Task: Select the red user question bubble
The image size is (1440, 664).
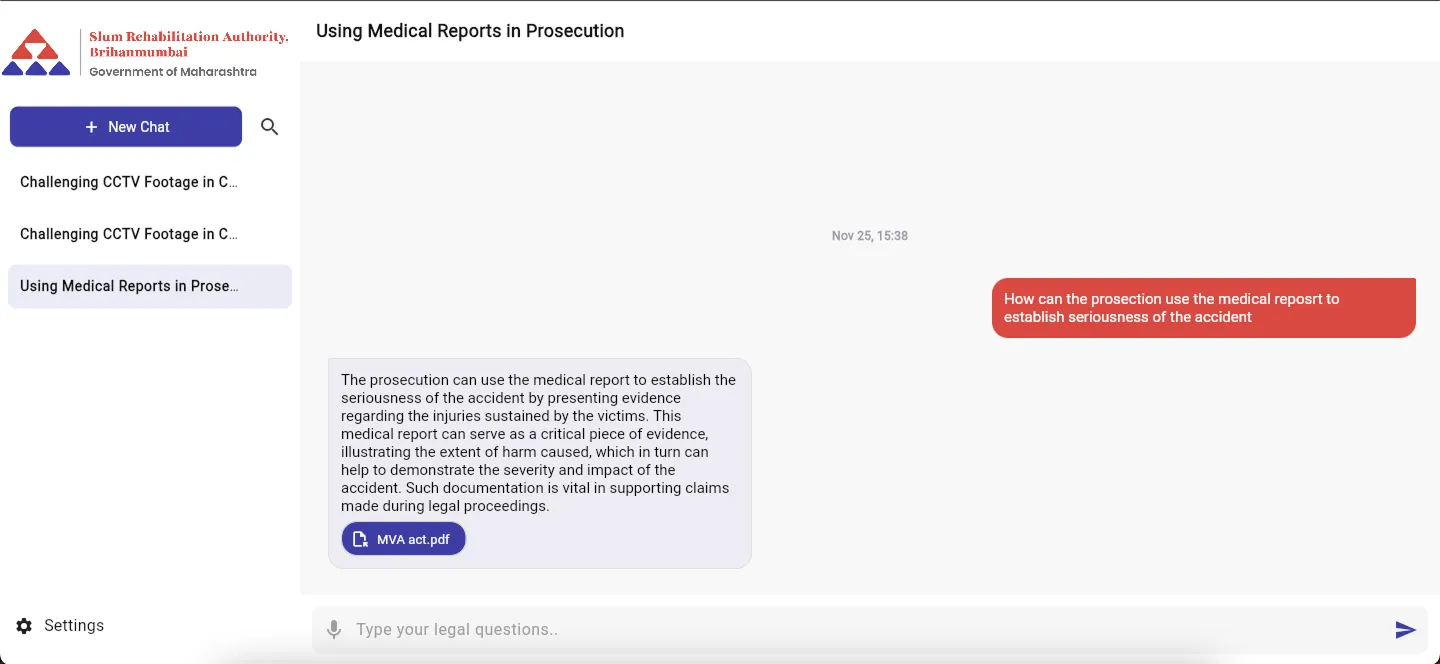Action: 1203,307
